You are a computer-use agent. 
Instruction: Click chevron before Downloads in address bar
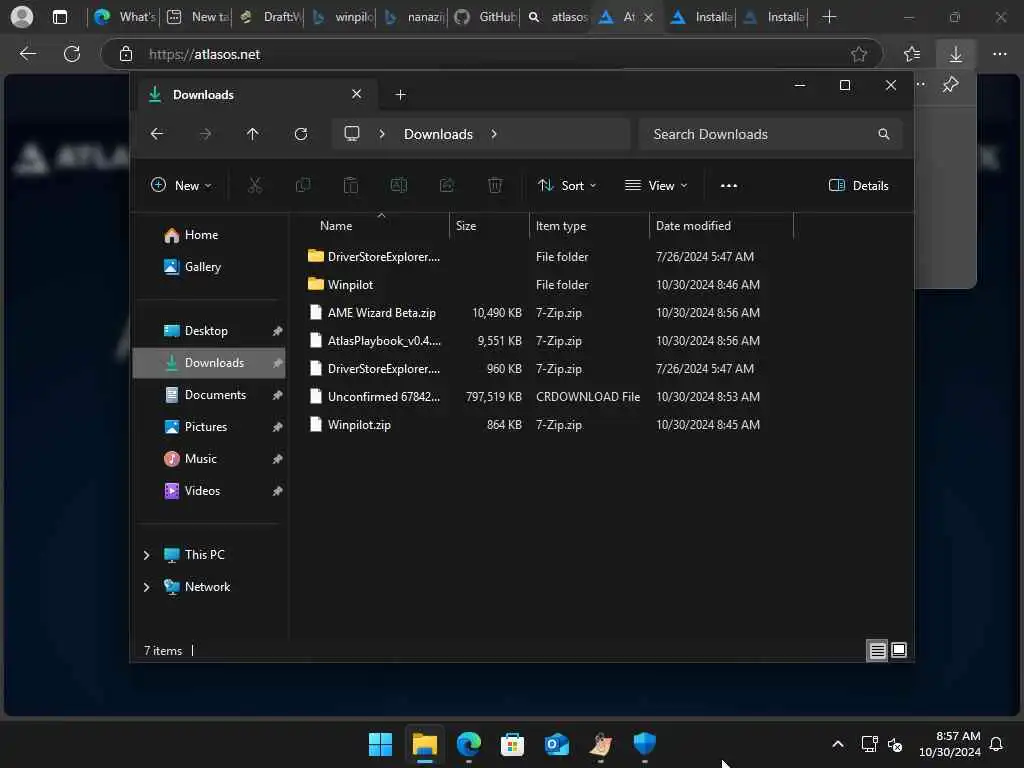click(382, 134)
